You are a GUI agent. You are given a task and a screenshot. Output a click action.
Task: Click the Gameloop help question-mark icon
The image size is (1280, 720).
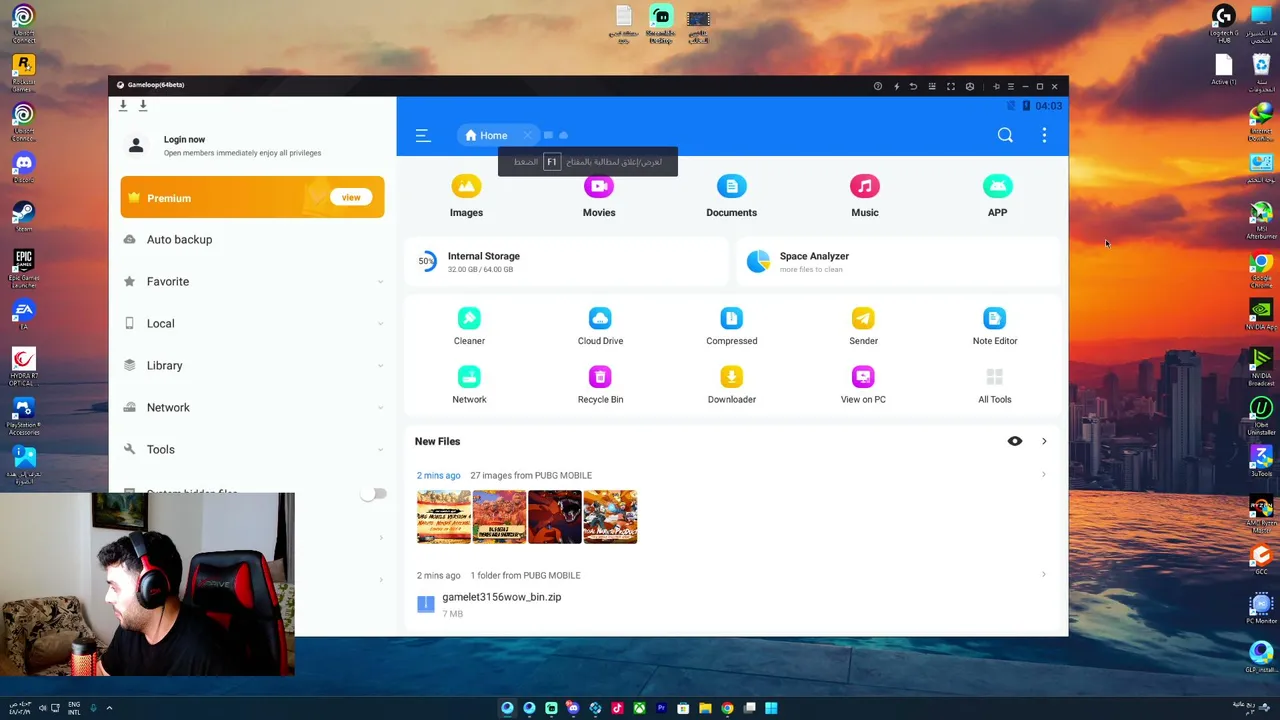tap(878, 86)
